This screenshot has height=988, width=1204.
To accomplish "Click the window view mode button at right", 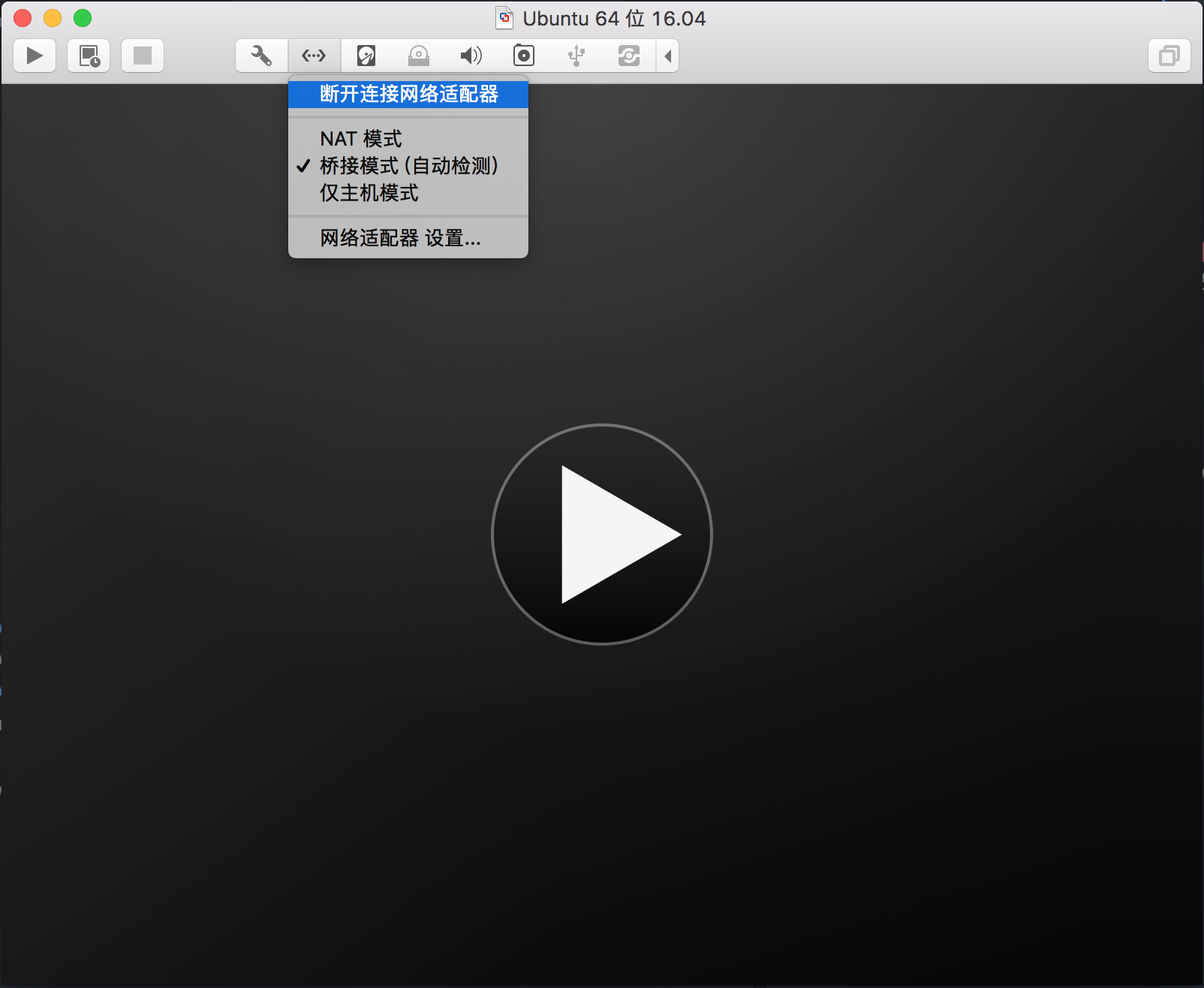I will pyautogui.click(x=1169, y=56).
